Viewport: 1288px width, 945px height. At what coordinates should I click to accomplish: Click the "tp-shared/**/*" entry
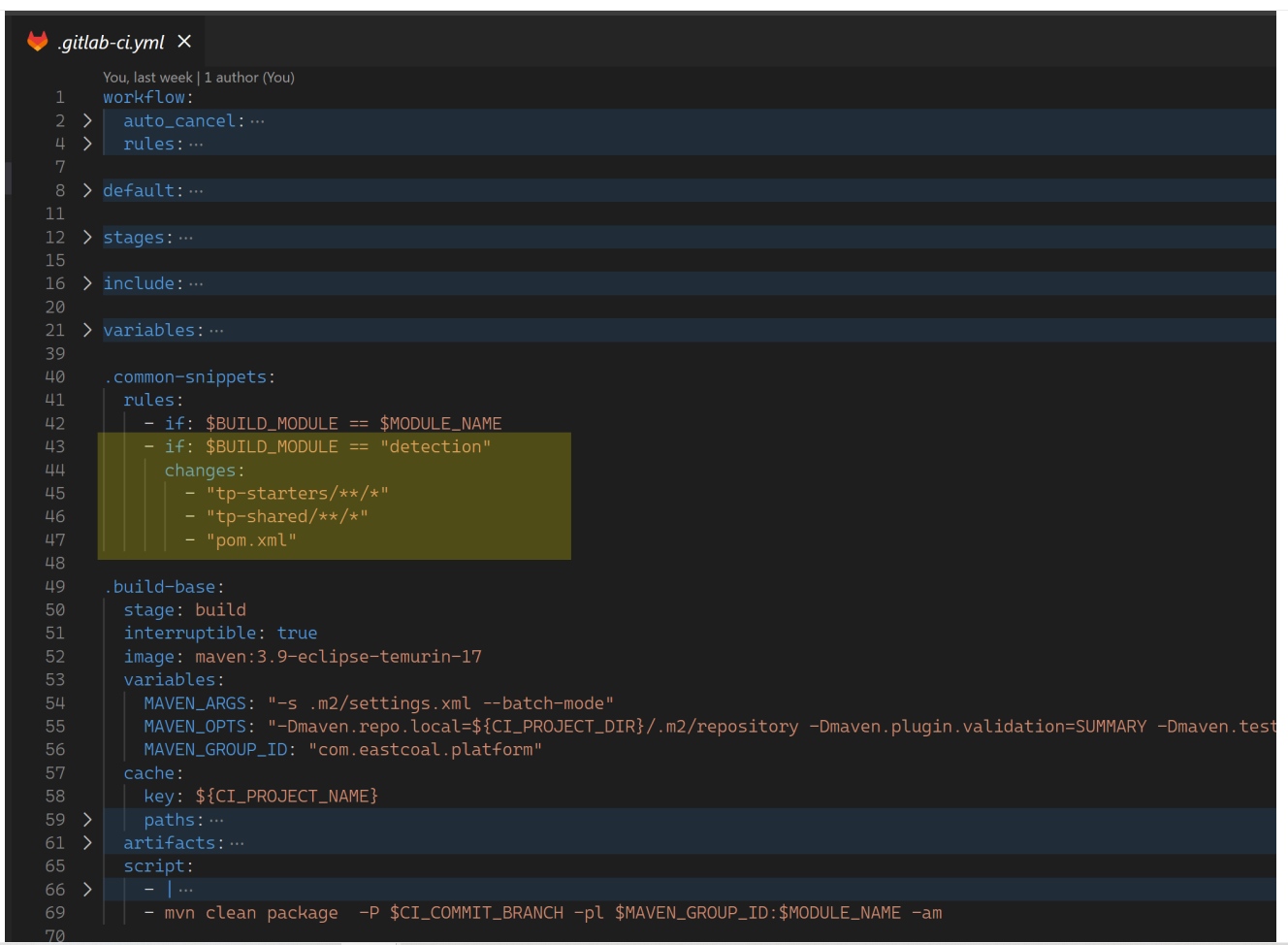(287, 516)
